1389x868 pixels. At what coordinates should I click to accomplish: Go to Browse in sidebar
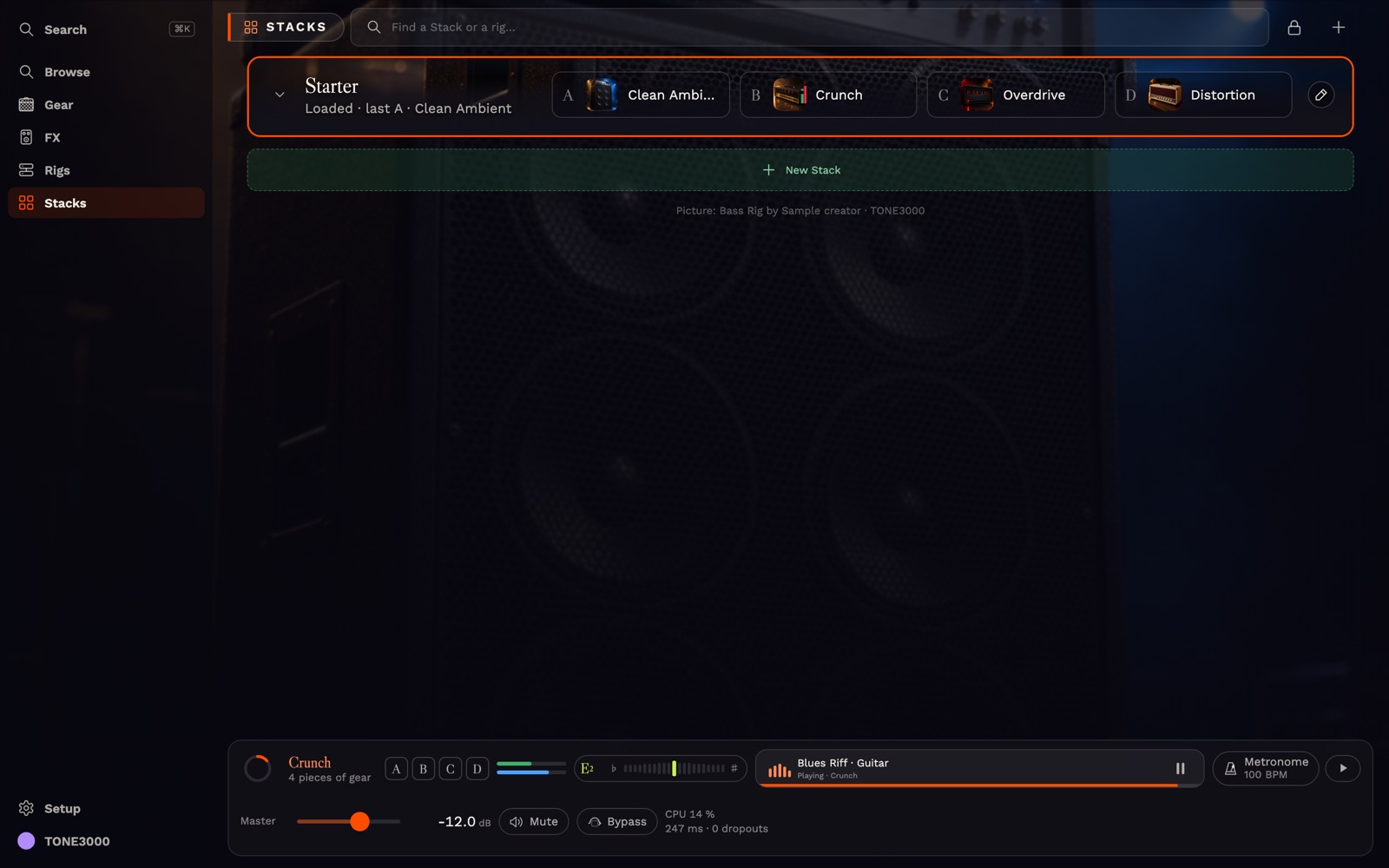106,72
